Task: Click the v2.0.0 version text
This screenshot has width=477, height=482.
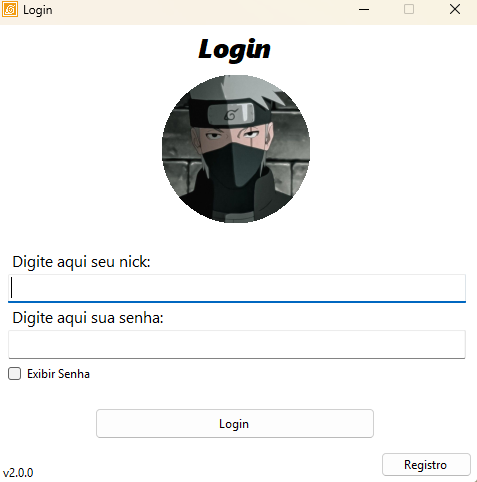Action: click(18, 473)
